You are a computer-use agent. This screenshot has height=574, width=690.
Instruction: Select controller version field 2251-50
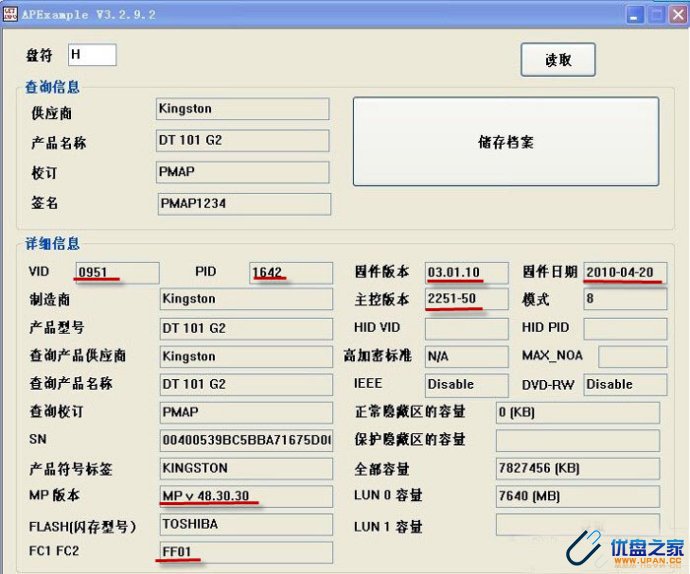click(467, 299)
